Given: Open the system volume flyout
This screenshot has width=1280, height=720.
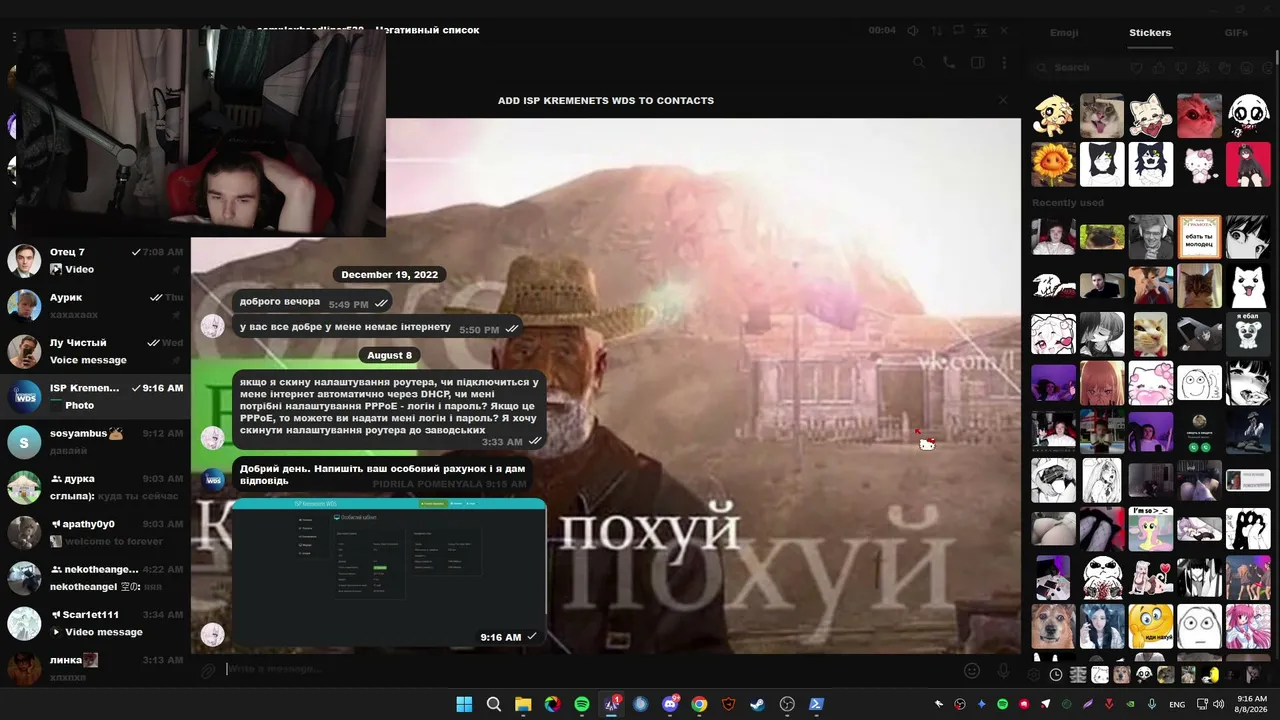Looking at the screenshot, I should click(x=1218, y=704).
